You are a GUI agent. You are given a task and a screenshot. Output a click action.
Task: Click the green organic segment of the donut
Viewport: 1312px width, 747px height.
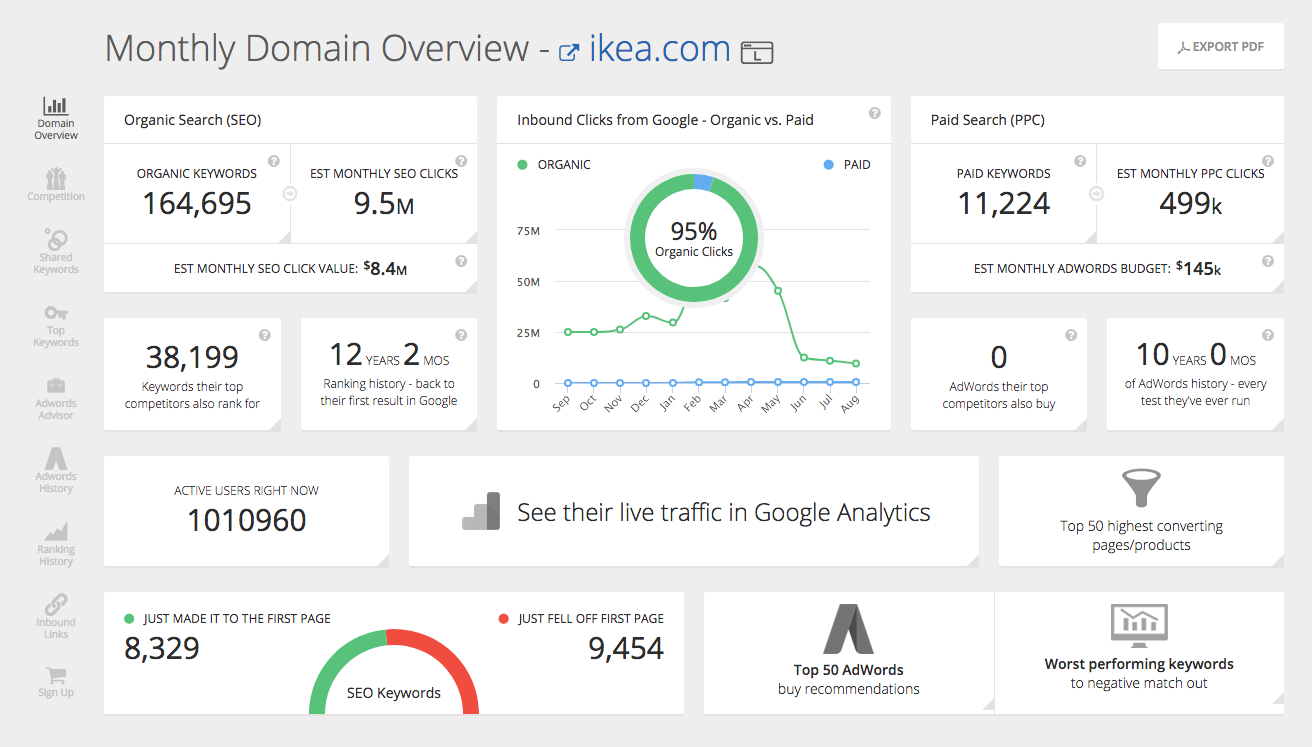pyautogui.click(x=639, y=239)
